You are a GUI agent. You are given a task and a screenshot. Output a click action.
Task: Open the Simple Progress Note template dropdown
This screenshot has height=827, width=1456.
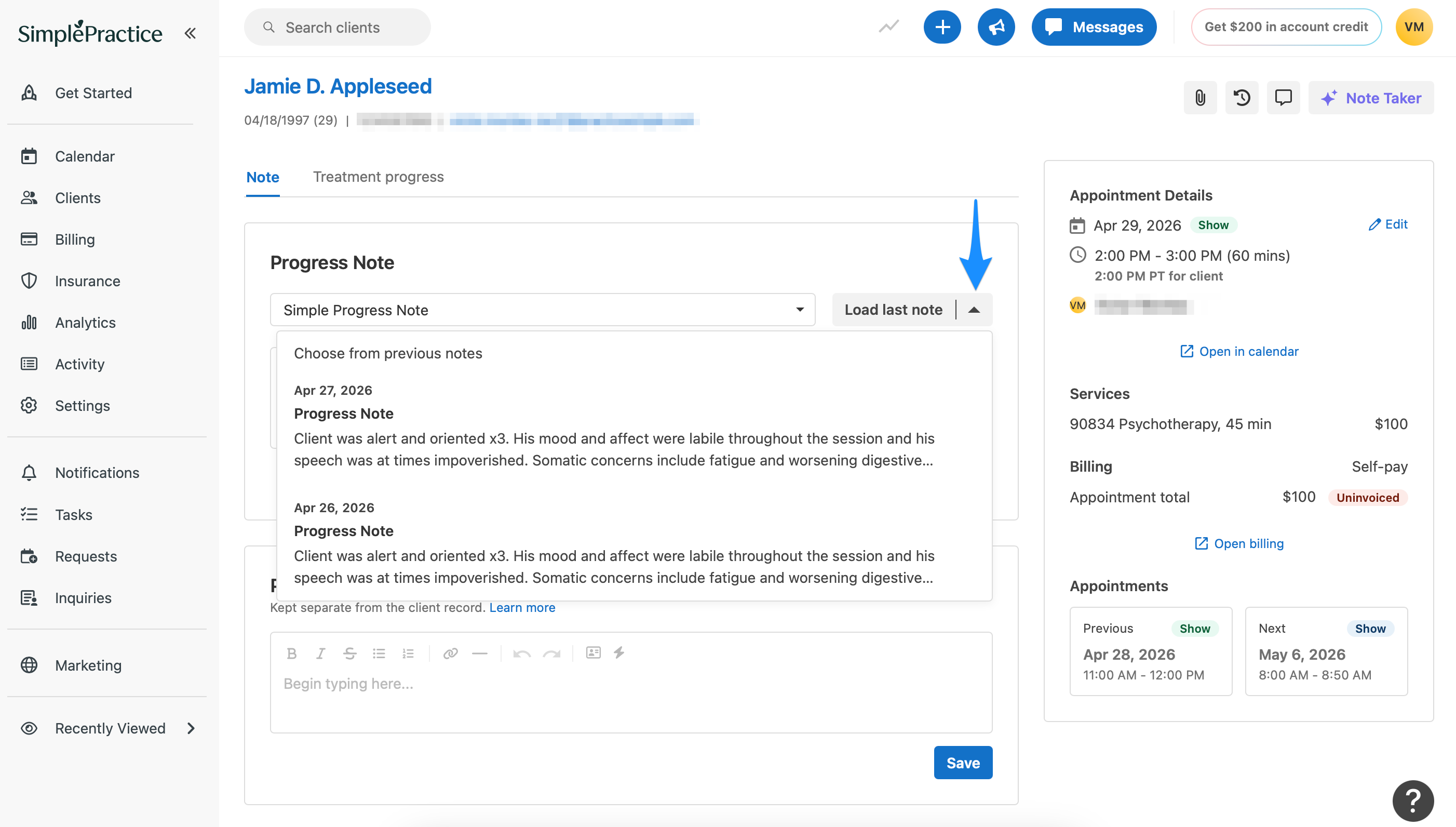pyautogui.click(x=543, y=310)
